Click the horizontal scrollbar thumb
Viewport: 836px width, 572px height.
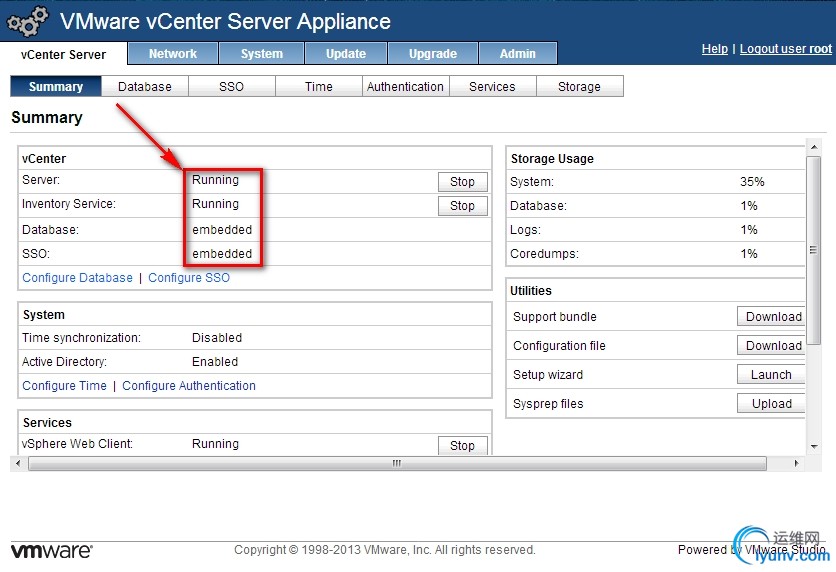tap(397, 463)
